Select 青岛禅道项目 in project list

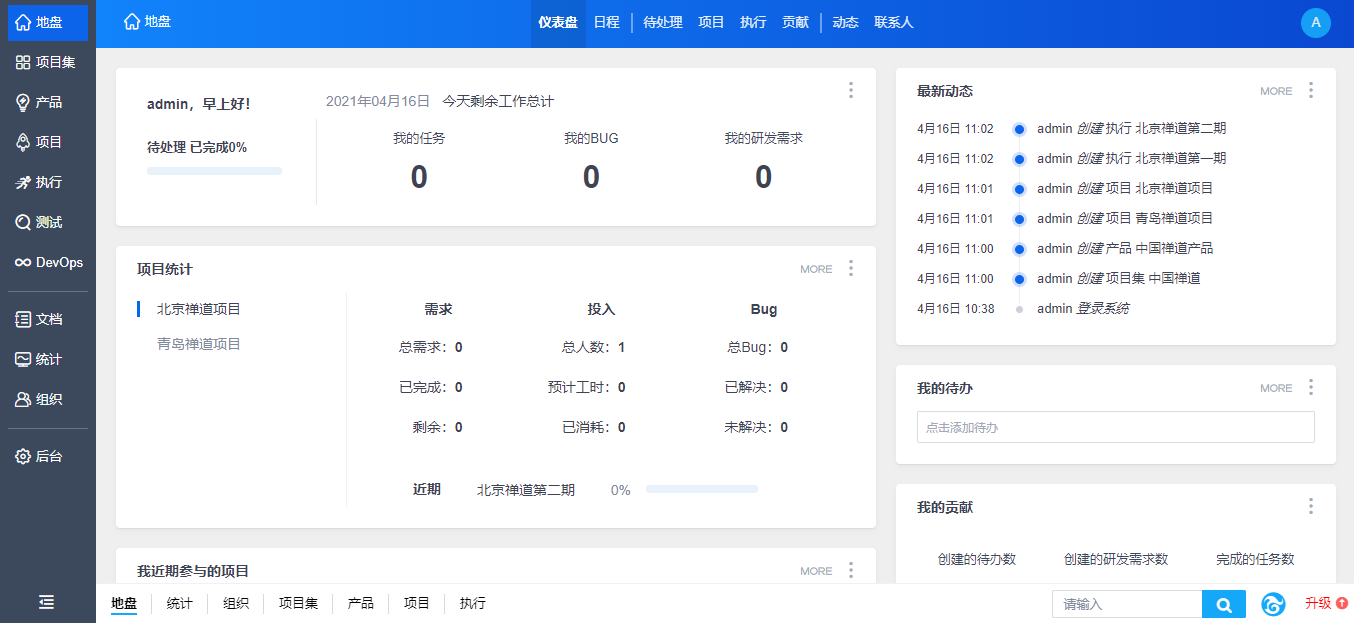pos(199,343)
